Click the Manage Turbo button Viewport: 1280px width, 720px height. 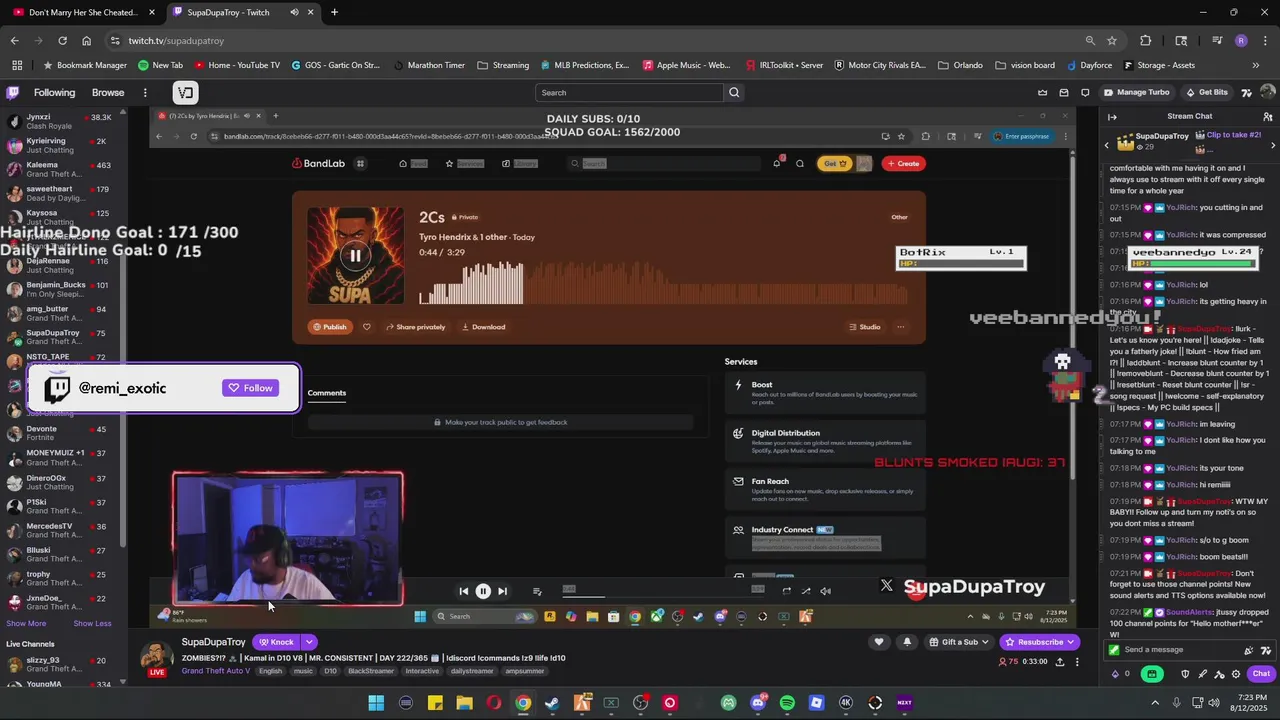point(1136,92)
